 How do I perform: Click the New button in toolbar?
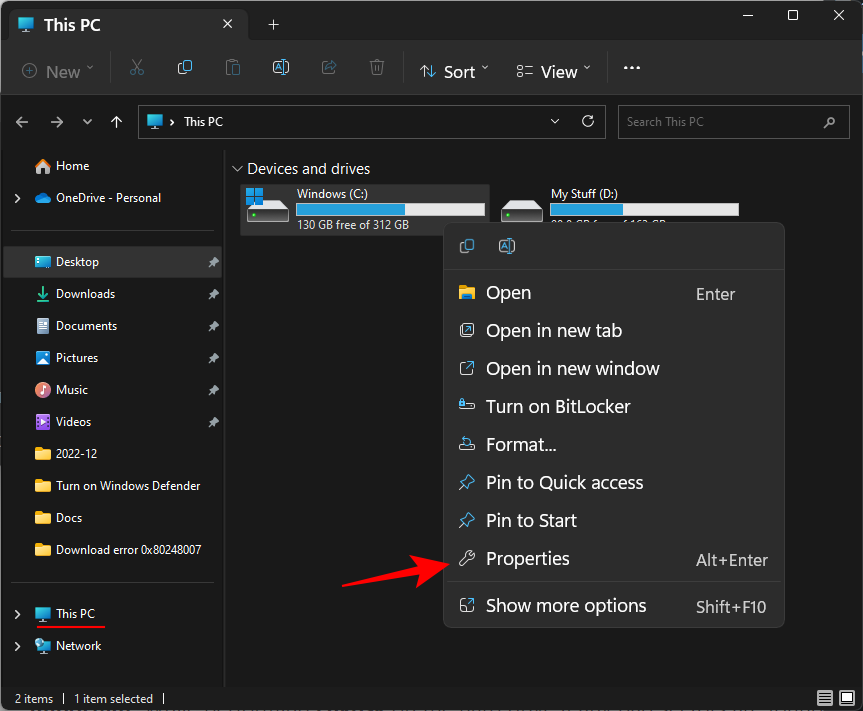[x=57, y=71]
